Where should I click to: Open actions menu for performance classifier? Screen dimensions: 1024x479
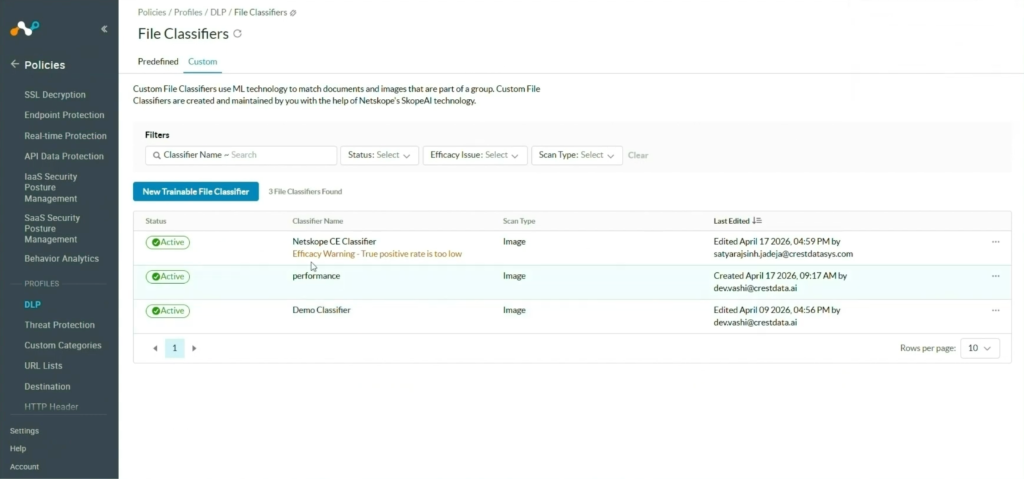pos(995,276)
